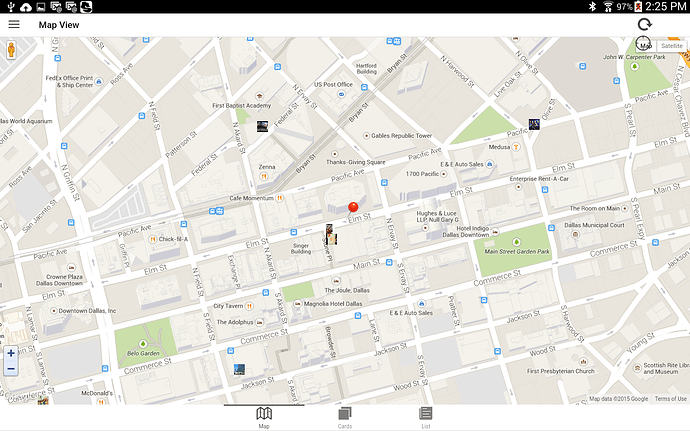Click FedEx Office Print & Ship icon
The image size is (690, 431).
click(x=99, y=81)
